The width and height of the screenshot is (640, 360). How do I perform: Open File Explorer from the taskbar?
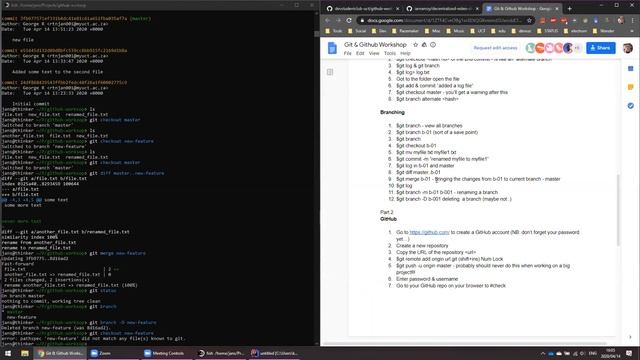point(25,353)
